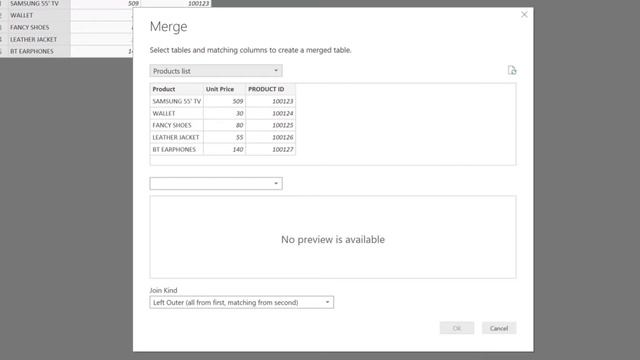Click the greyed OK button
The image size is (640, 360).
point(457,328)
